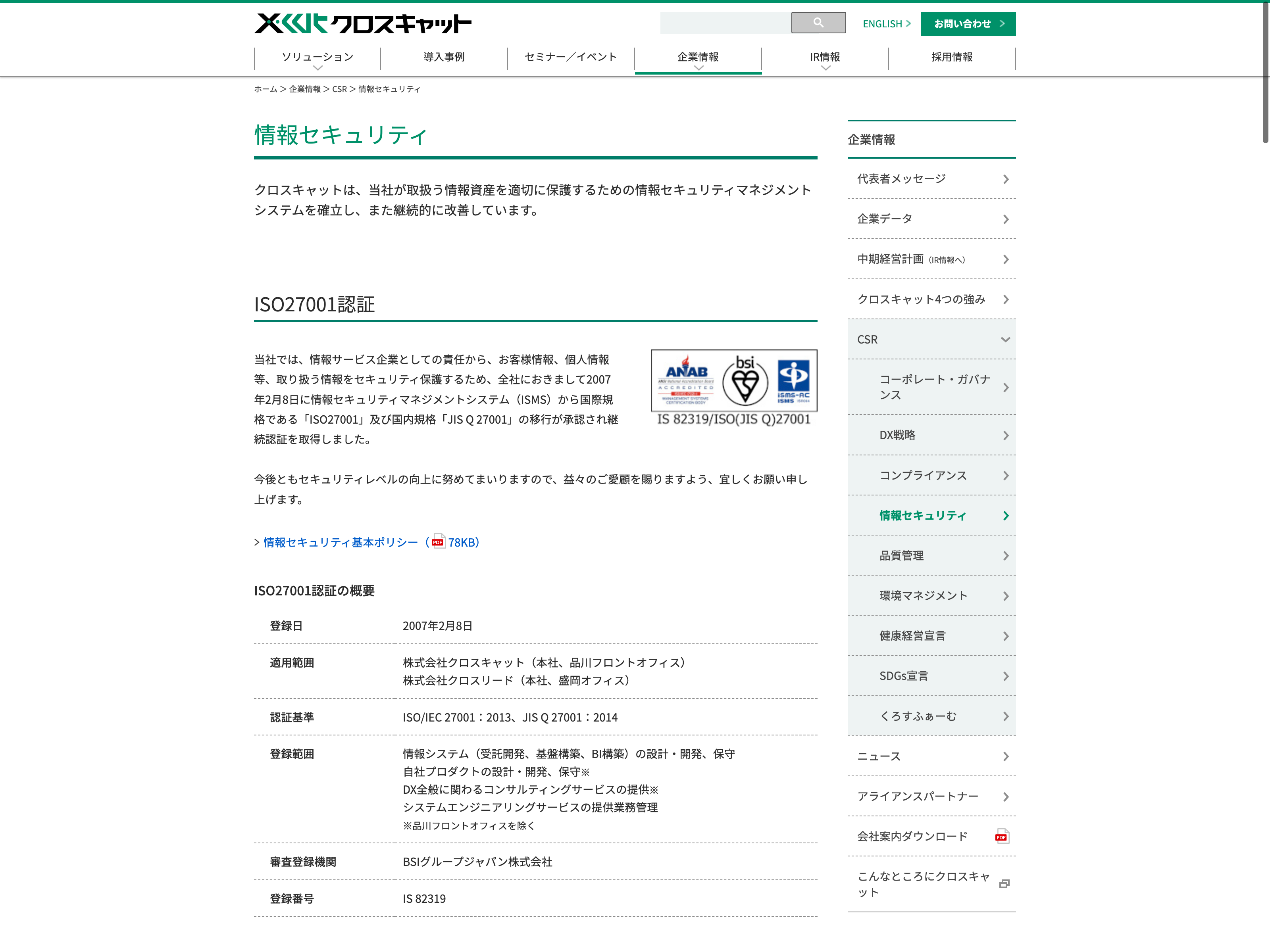
Task: Click the chevron next to 代表者メッセージ
Action: [x=1005, y=179]
